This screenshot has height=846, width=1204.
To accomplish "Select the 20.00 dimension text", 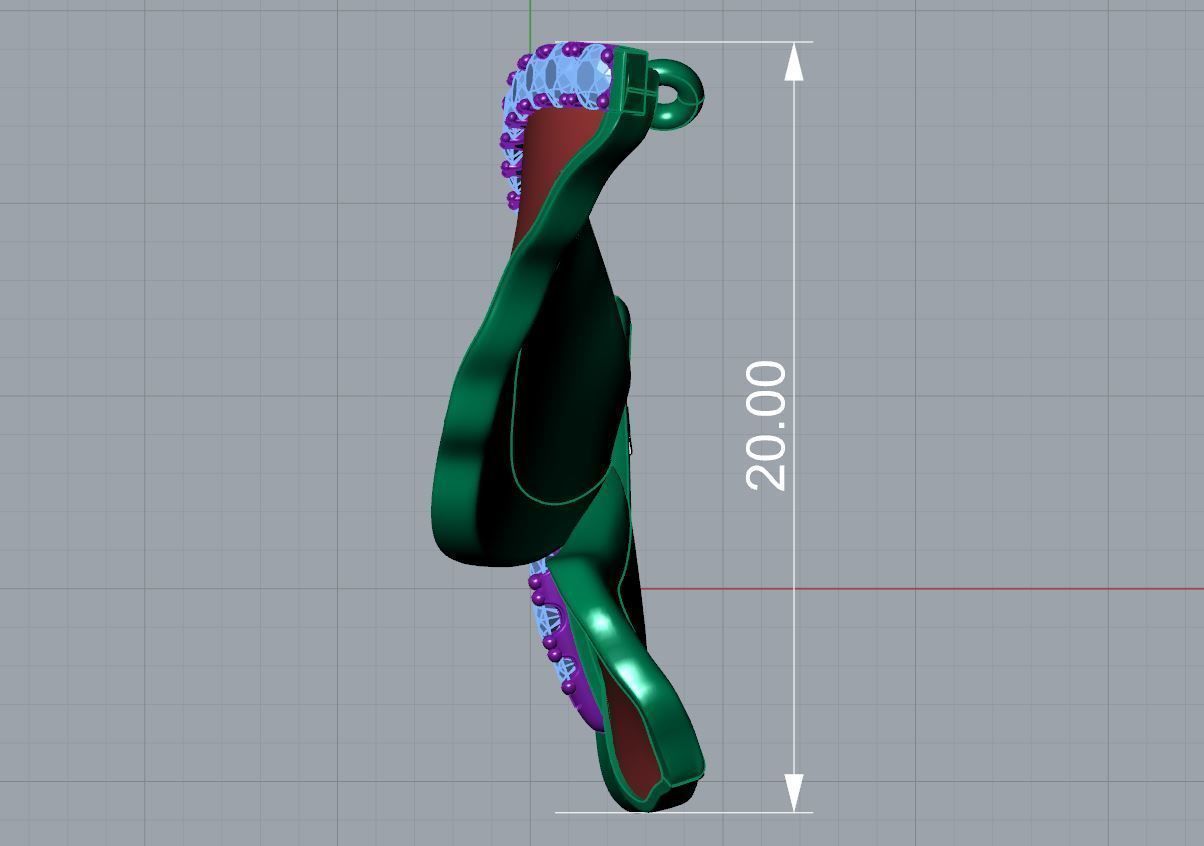I will point(767,426).
